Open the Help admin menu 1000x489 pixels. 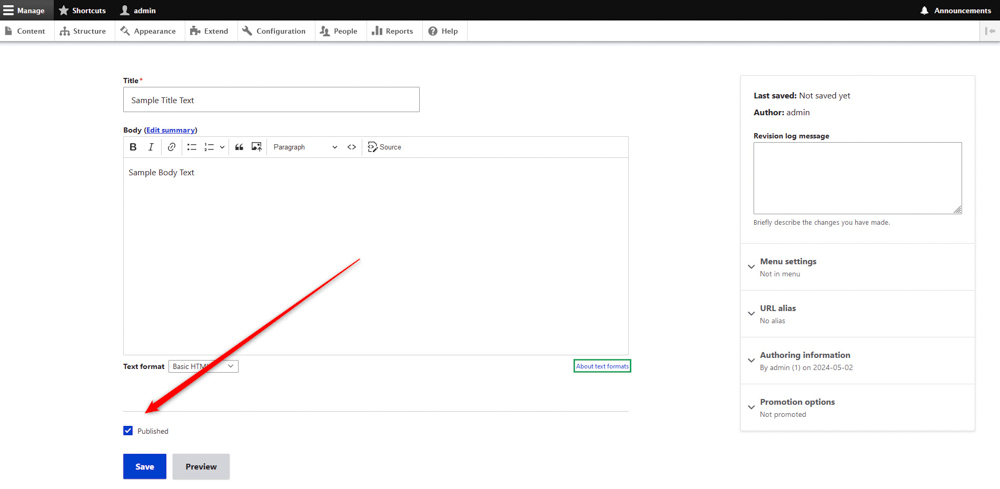point(444,31)
